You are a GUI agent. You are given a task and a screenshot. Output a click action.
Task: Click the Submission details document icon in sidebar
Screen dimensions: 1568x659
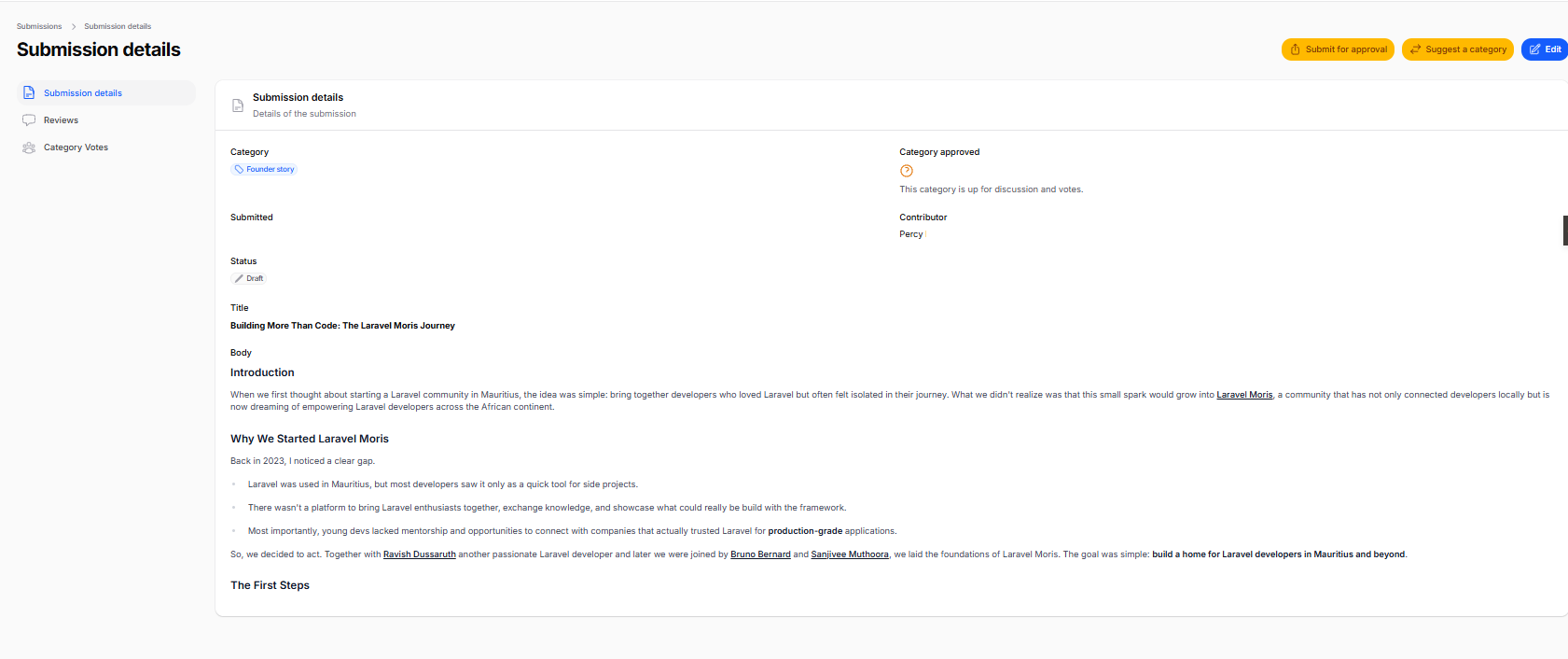(29, 93)
